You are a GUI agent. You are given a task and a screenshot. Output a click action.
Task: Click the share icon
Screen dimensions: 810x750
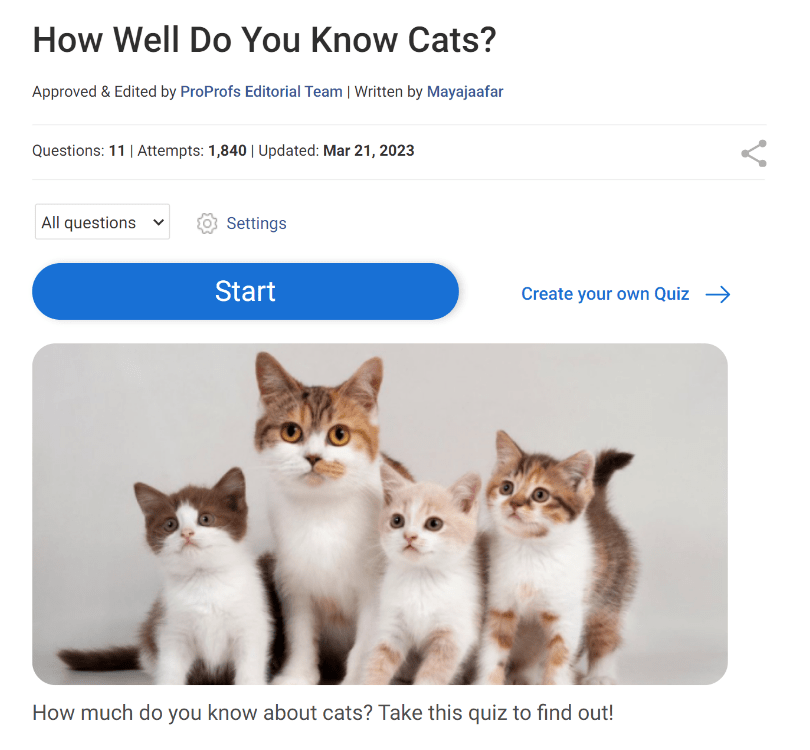[x=753, y=153]
